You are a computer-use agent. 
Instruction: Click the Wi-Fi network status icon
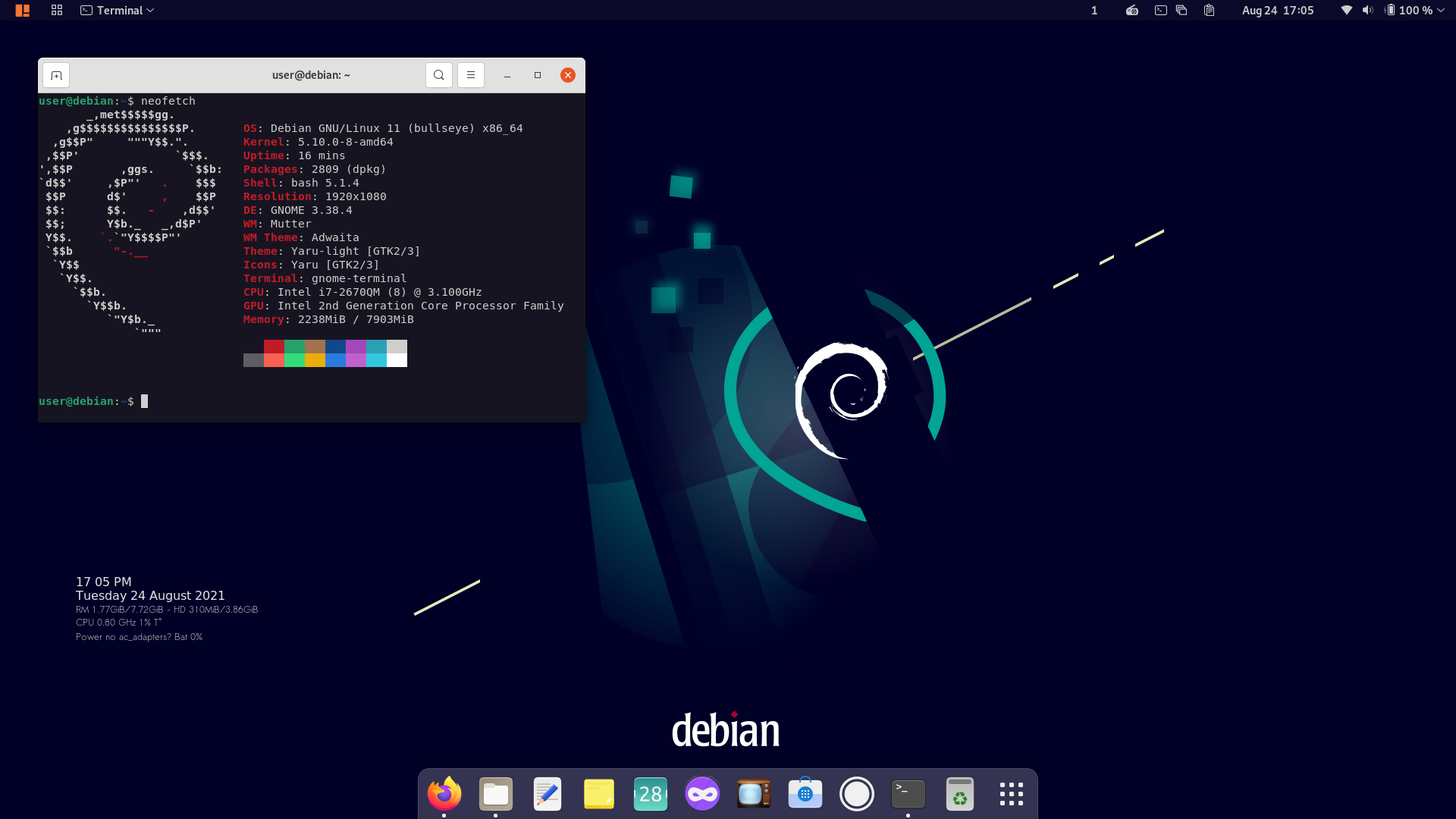[1347, 11]
